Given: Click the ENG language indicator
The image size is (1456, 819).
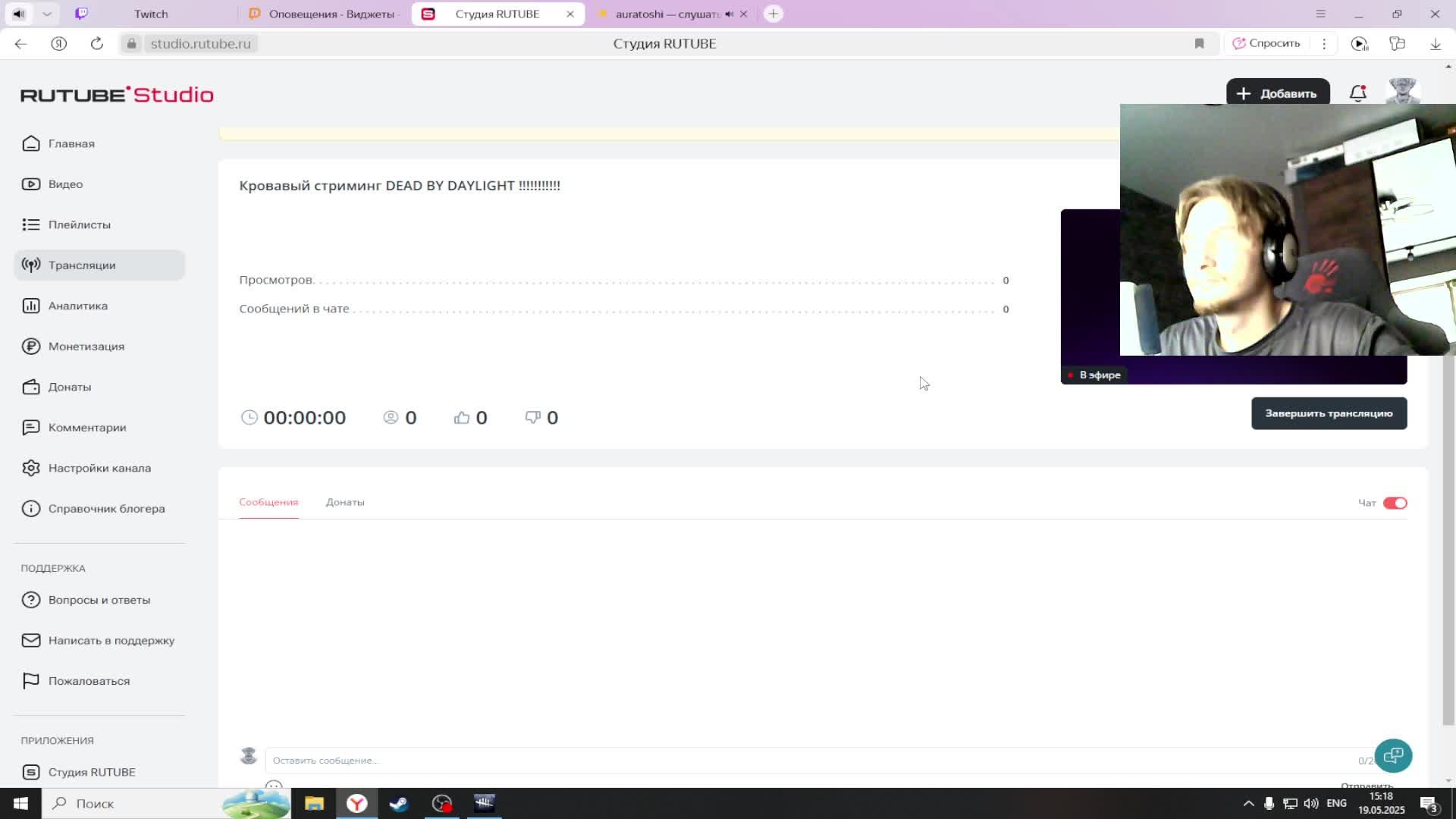Looking at the screenshot, I should 1337,803.
